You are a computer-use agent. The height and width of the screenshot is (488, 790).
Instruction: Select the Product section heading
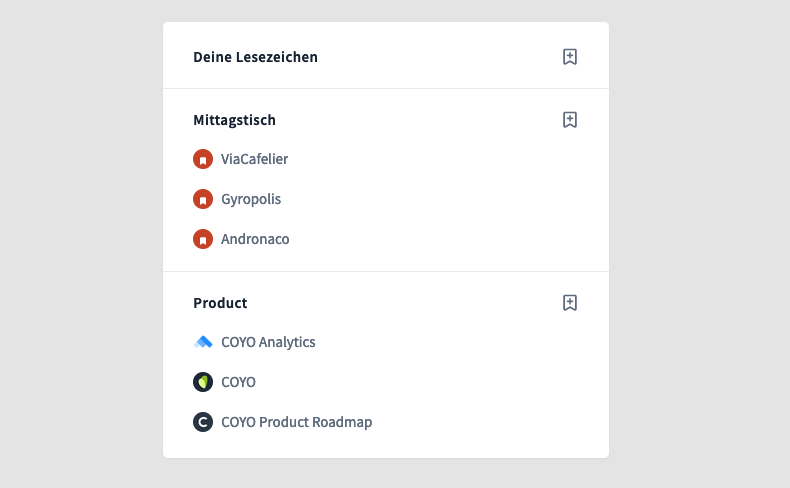coord(220,303)
